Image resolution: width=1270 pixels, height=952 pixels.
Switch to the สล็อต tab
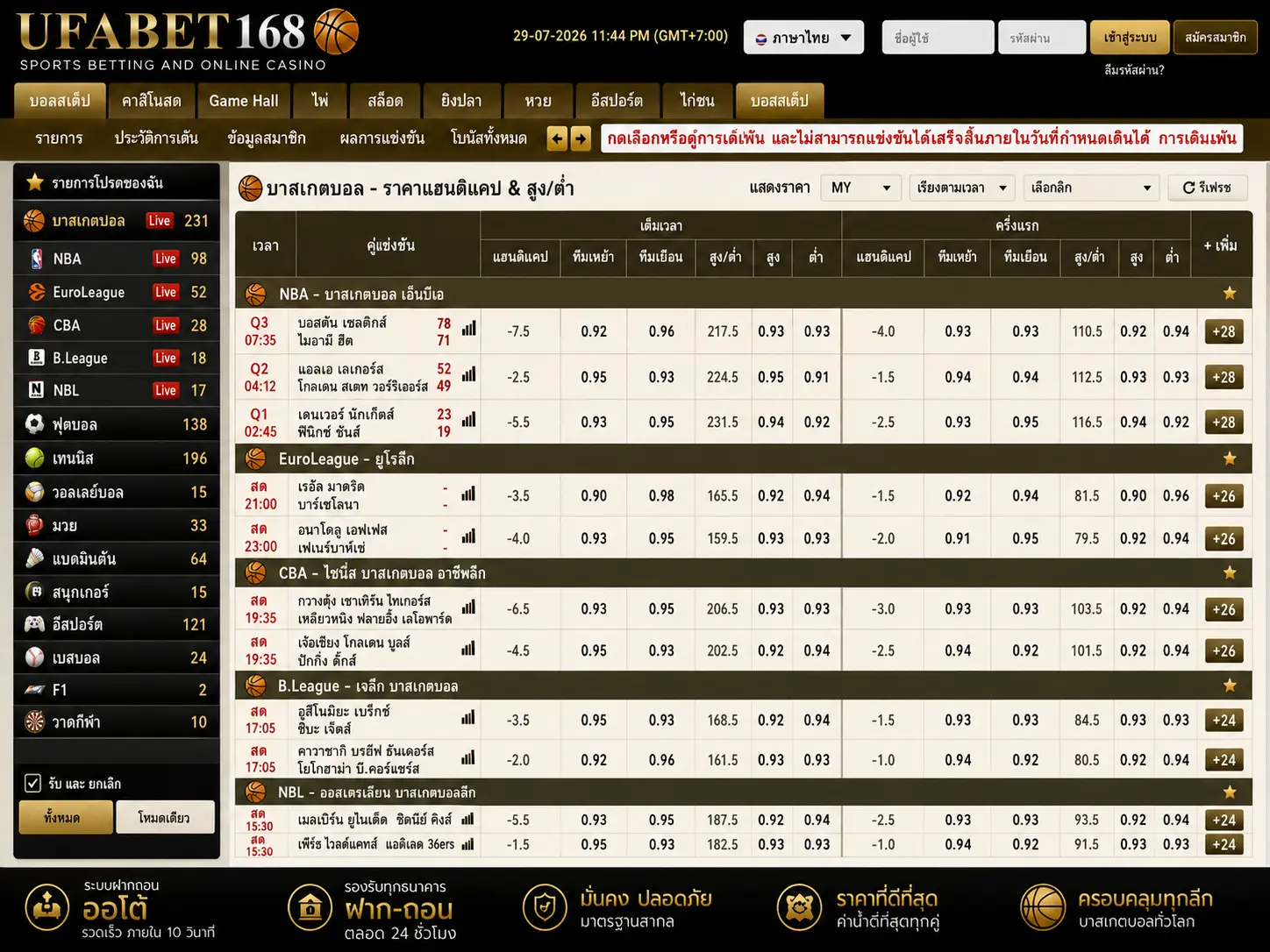coord(385,101)
